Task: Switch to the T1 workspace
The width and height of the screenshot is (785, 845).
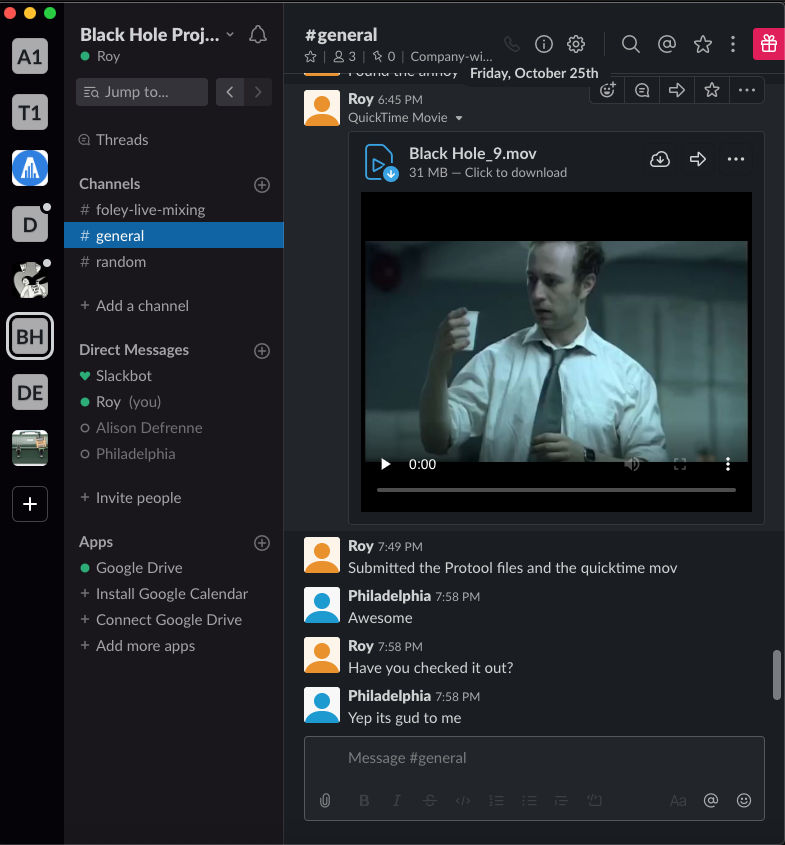Action: [30, 112]
